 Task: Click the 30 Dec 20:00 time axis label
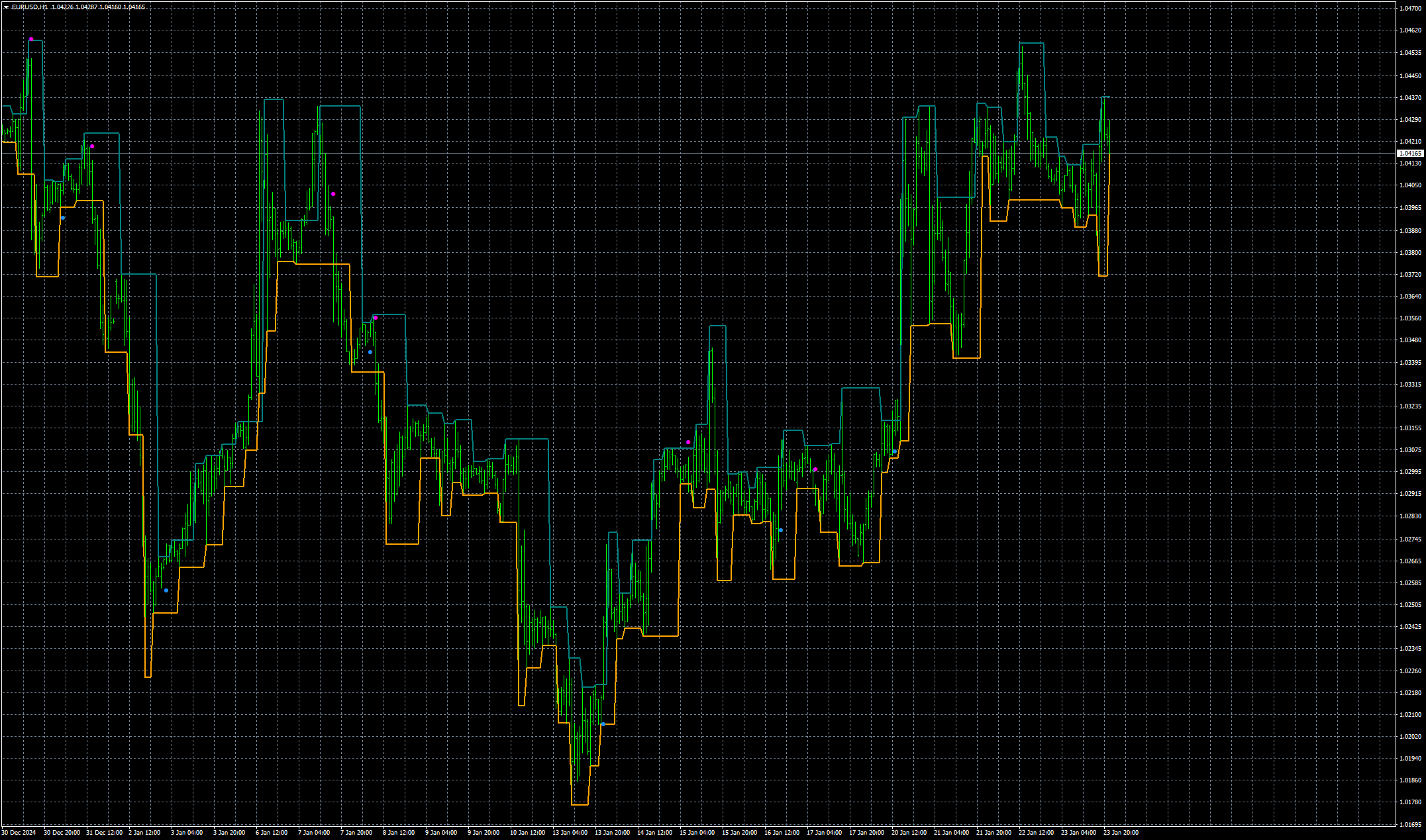pyautogui.click(x=62, y=833)
